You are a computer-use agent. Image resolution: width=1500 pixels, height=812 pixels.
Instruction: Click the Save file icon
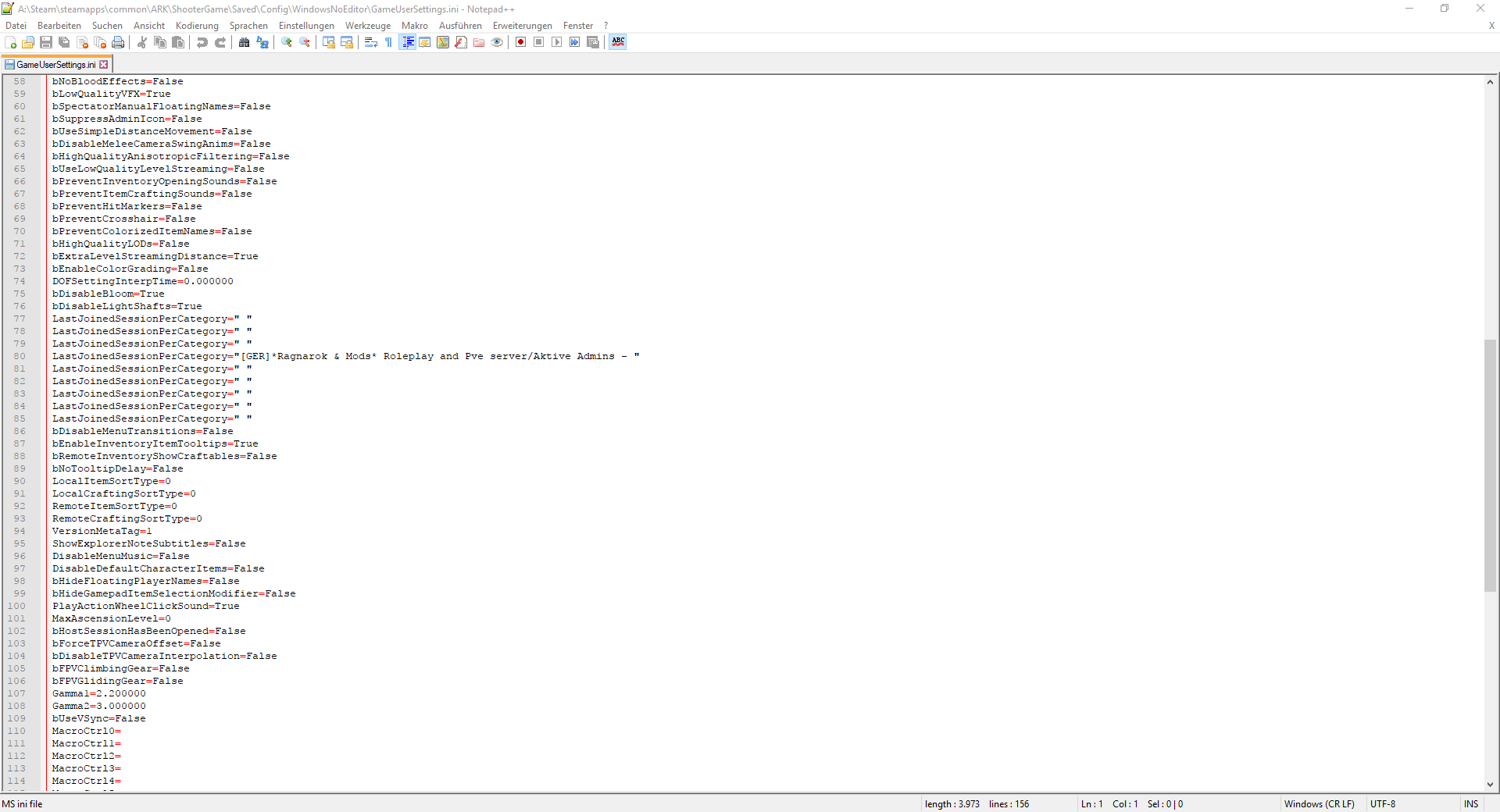pos(46,42)
